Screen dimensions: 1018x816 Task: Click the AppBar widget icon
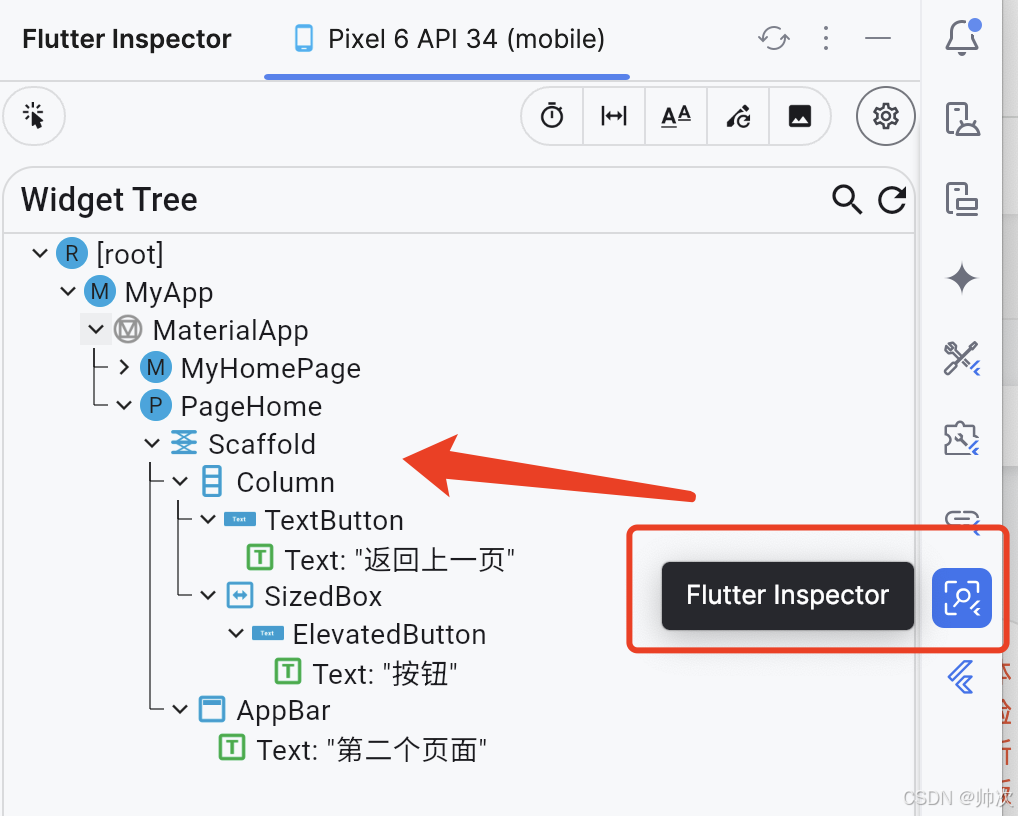(212, 710)
